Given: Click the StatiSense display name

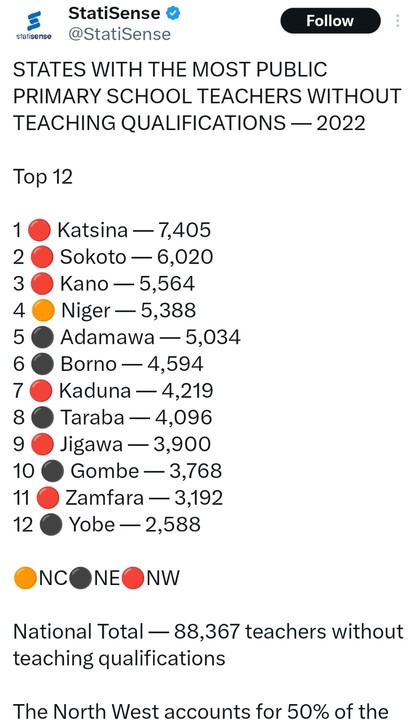Looking at the screenshot, I should pos(114,13).
